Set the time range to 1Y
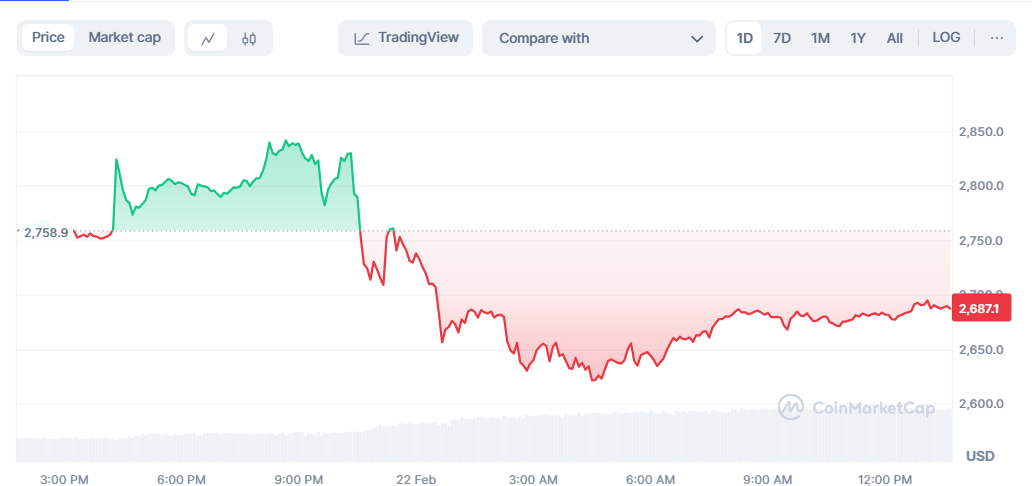Screen dimensions: 1032x486 [x=858, y=38]
